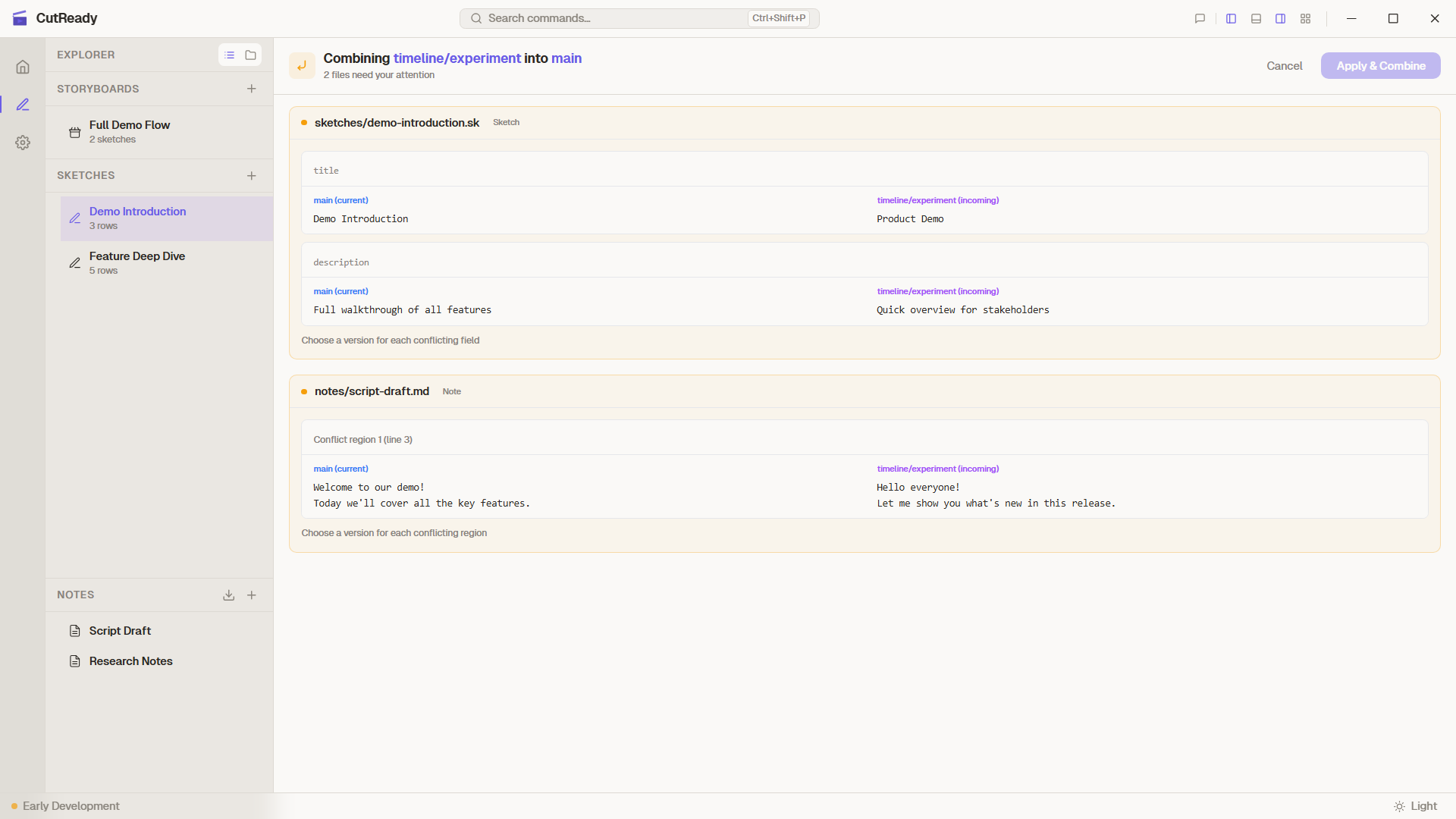Switch the explorer to list view mode
Image resolution: width=1456 pixels, height=819 pixels.
coord(229,55)
